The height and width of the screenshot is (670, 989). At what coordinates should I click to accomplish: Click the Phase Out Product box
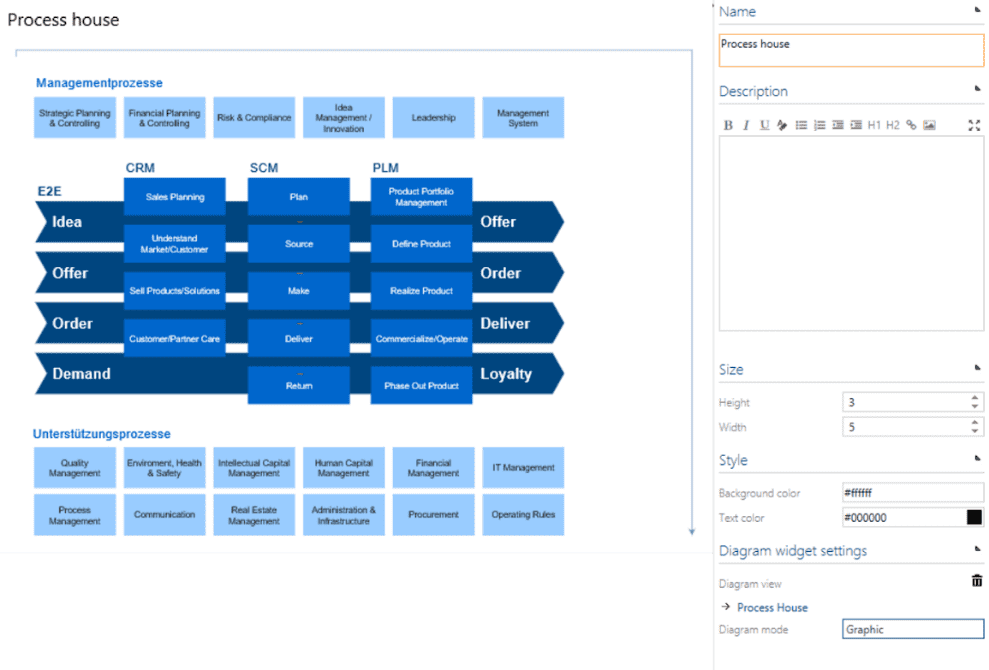pyautogui.click(x=421, y=385)
